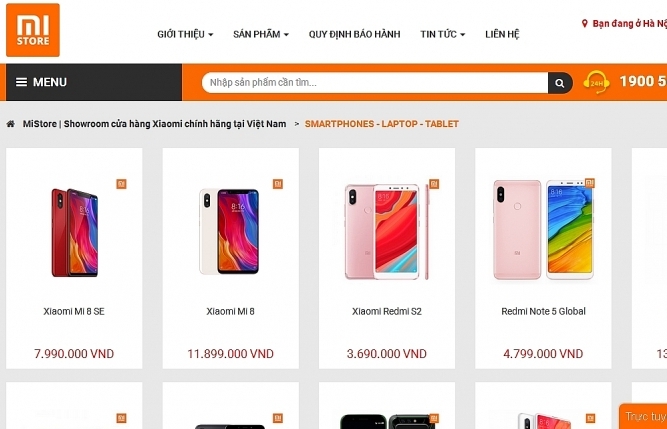Open the Redmi Note 5 Global phone image

click(543, 230)
